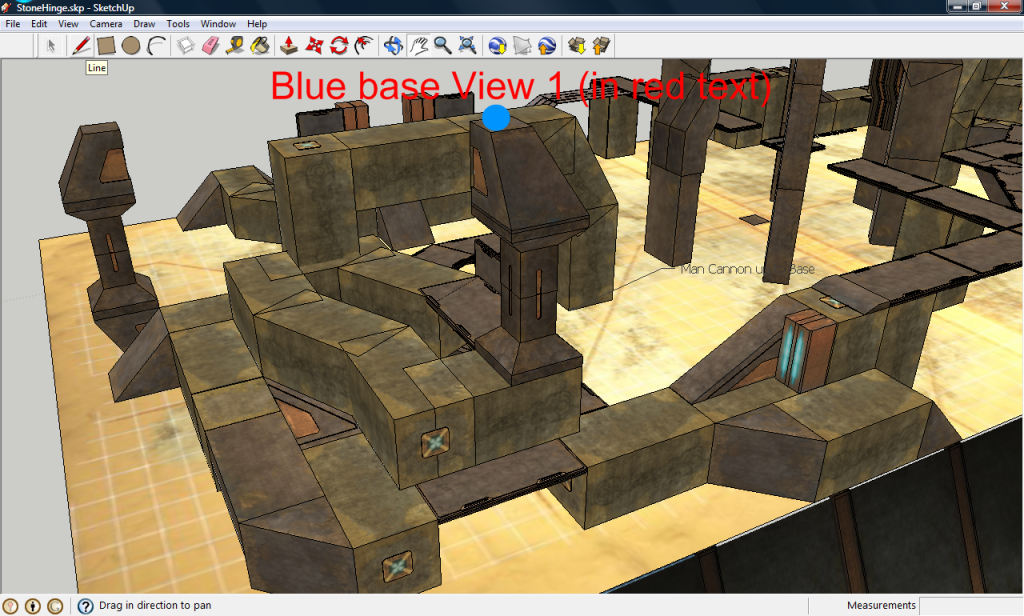Choose the pink Eraser tool
Screen dimensions: 1024x616
pos(210,46)
